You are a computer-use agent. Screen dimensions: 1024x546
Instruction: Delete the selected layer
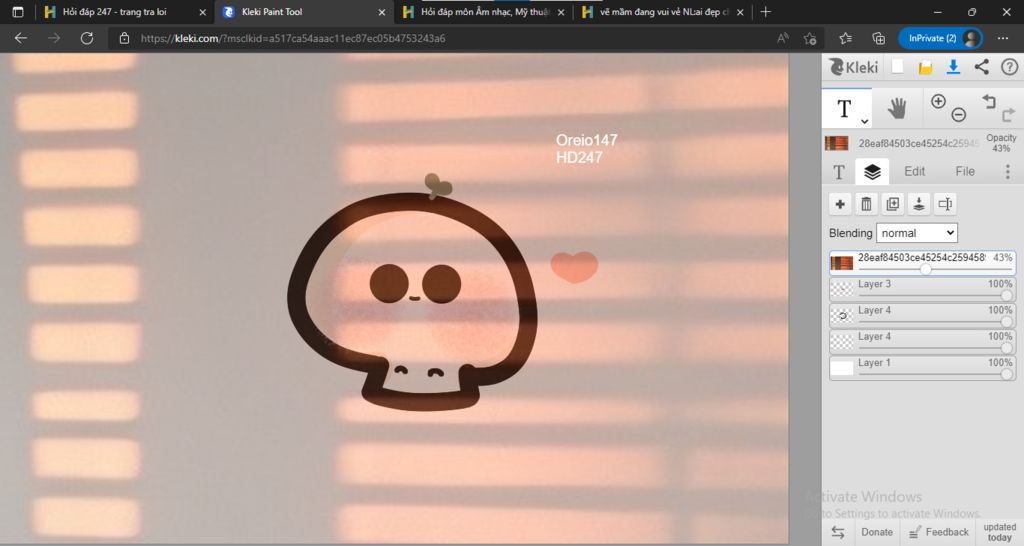pyautogui.click(x=866, y=204)
